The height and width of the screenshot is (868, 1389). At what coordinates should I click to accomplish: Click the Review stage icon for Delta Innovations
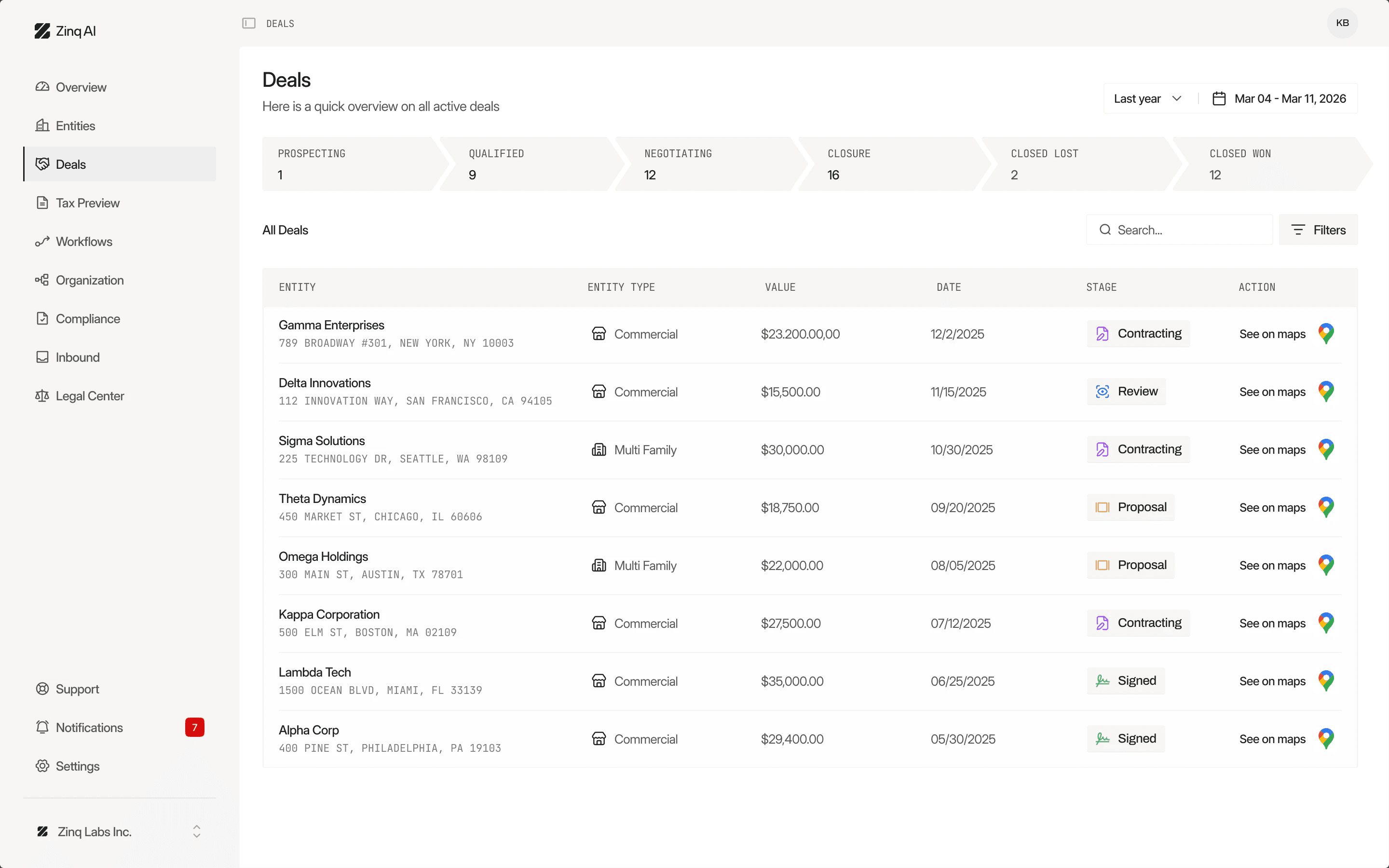(x=1102, y=392)
